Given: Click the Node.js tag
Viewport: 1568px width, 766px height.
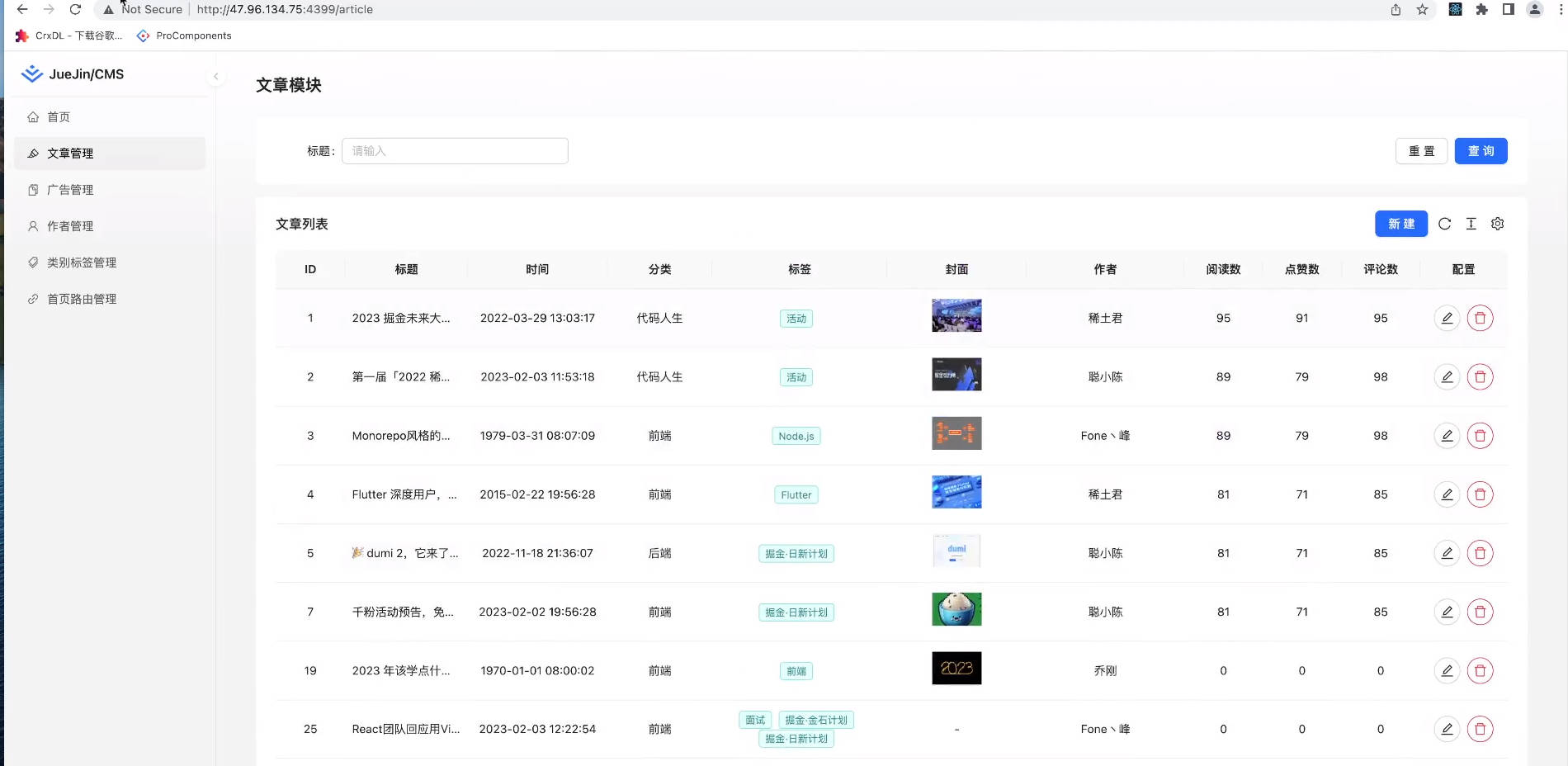Looking at the screenshot, I should point(796,436).
